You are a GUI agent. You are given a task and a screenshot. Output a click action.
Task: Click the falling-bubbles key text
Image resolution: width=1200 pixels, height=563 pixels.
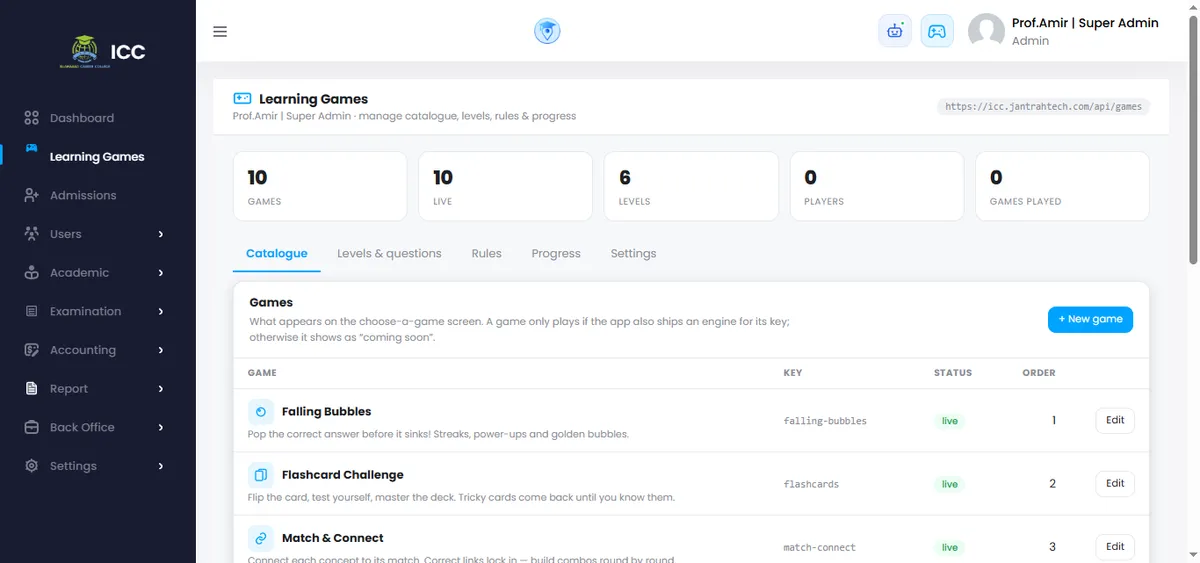[x=825, y=421]
